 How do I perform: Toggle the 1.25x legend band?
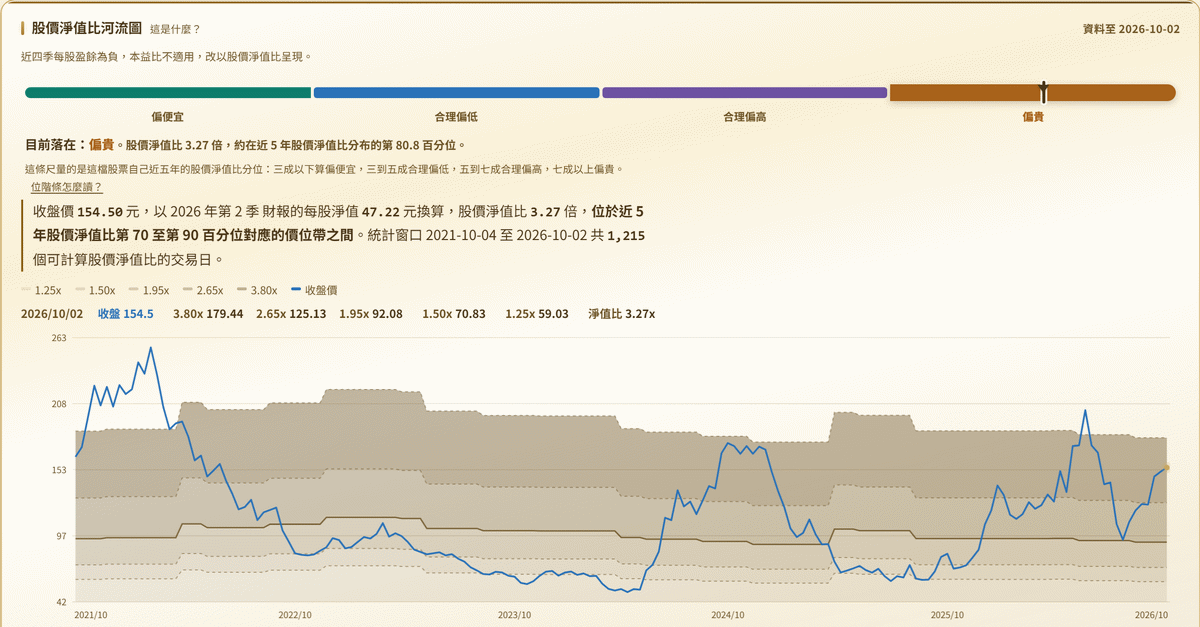[x=42, y=290]
